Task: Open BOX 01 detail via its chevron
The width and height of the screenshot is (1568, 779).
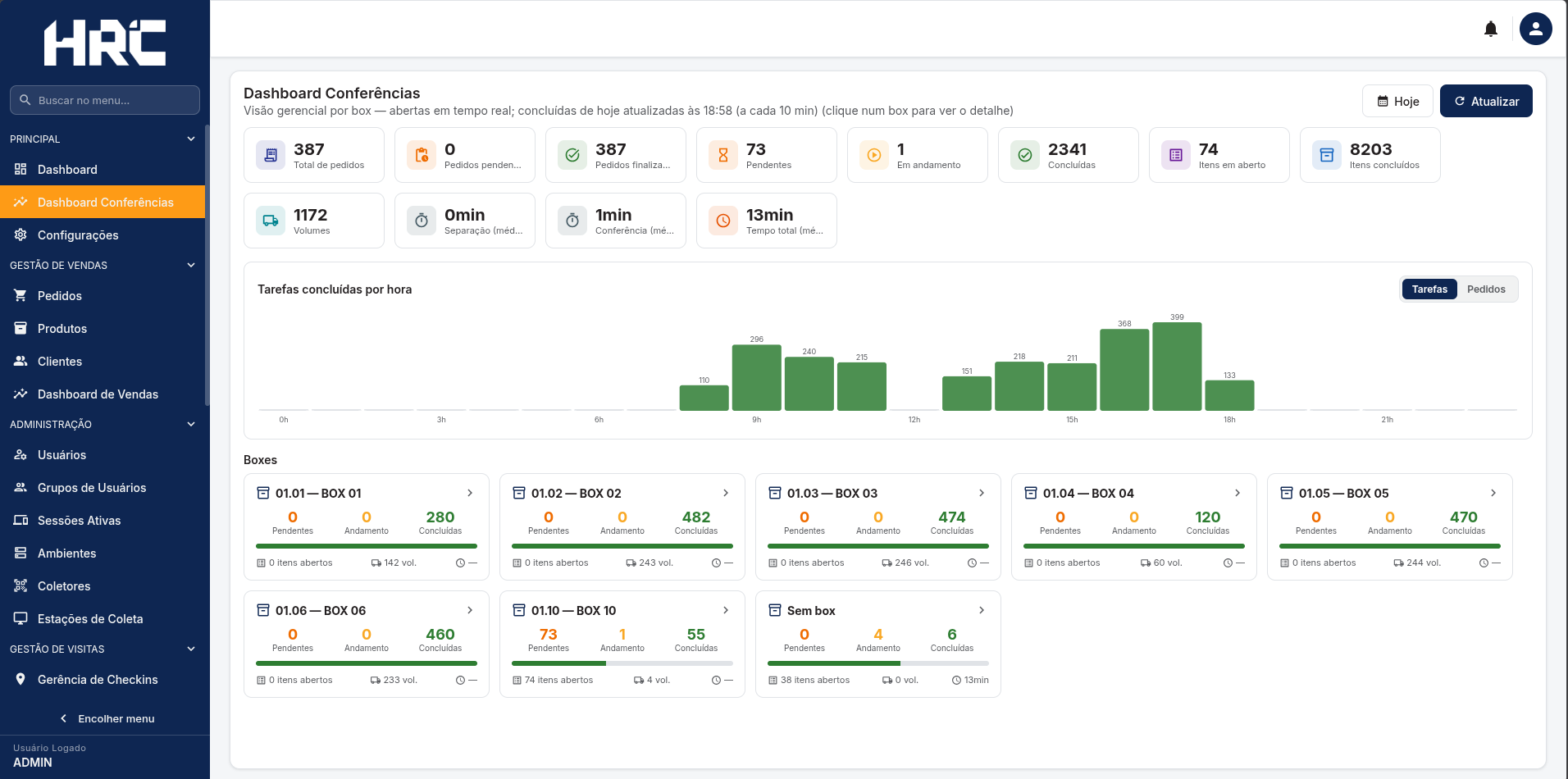Action: [470, 493]
